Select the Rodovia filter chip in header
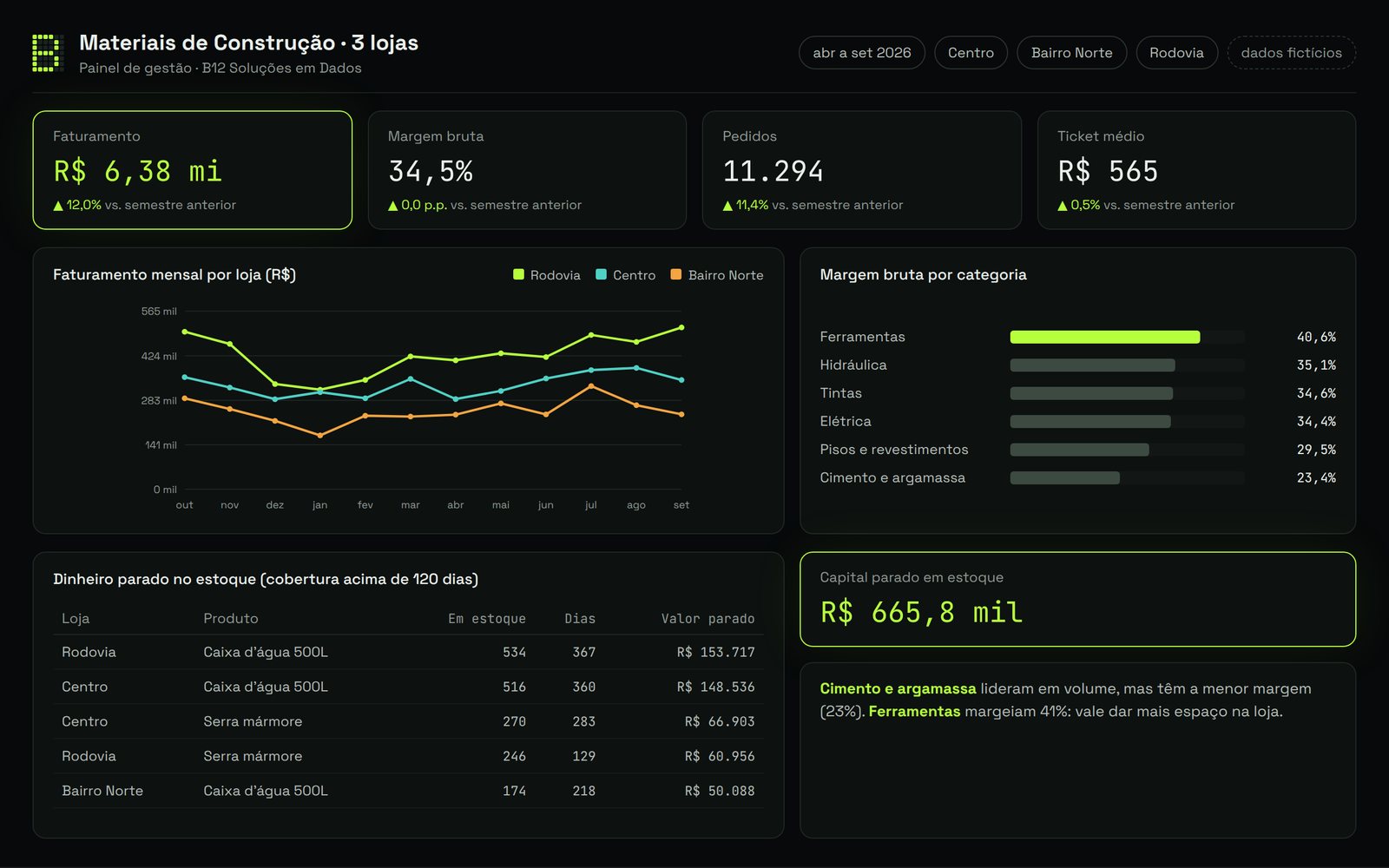The width and height of the screenshot is (1389, 868). 1176,52
